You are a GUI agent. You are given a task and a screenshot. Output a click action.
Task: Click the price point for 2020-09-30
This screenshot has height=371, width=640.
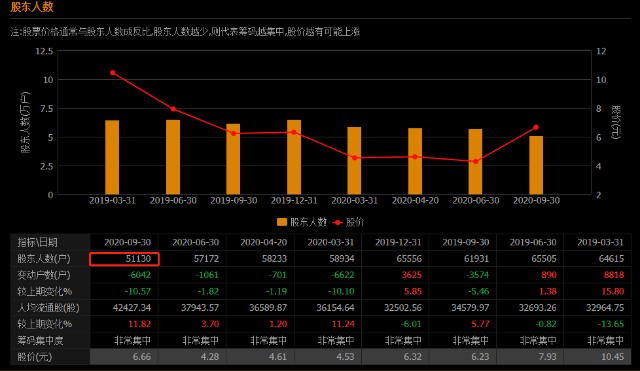[536, 127]
